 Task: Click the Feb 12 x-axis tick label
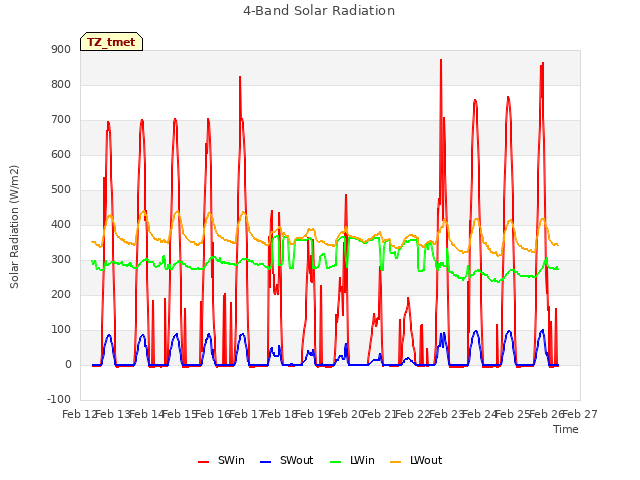(80, 414)
